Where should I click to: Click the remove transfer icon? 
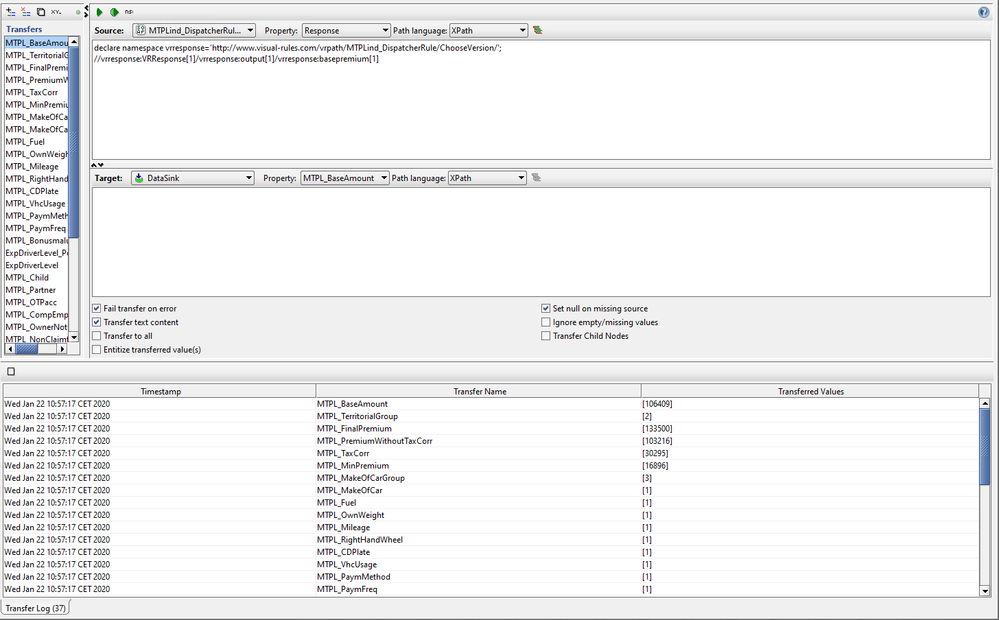(x=25, y=12)
